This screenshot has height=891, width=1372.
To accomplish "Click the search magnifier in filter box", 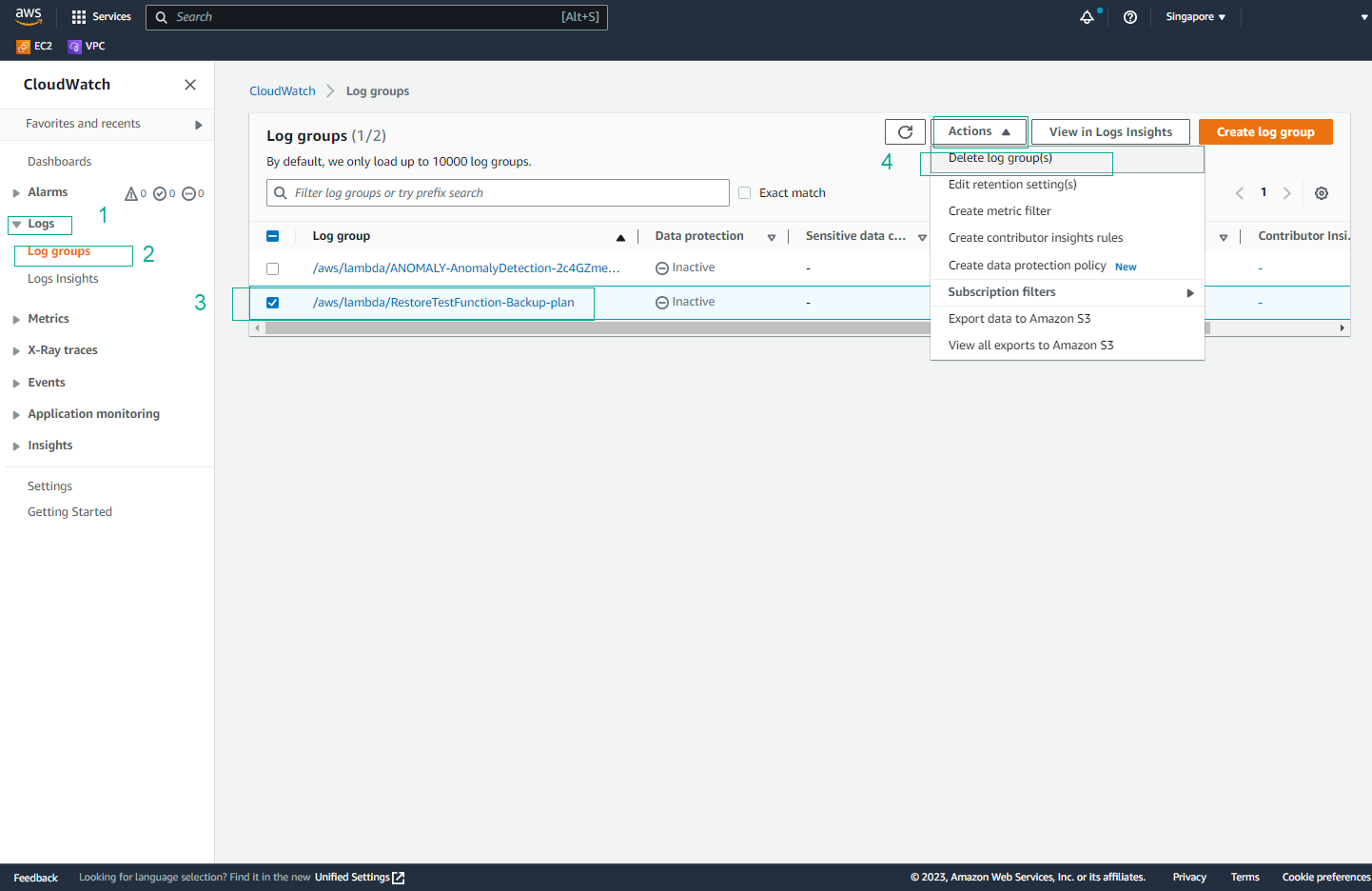I will [x=281, y=193].
